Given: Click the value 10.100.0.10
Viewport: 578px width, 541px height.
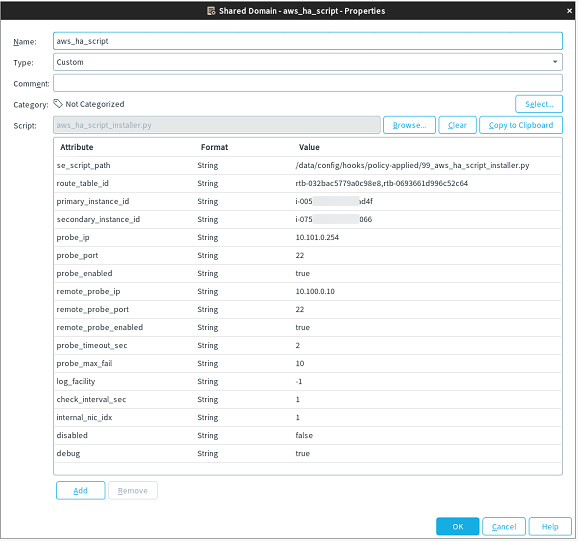Looking at the screenshot, I should coord(315,292).
